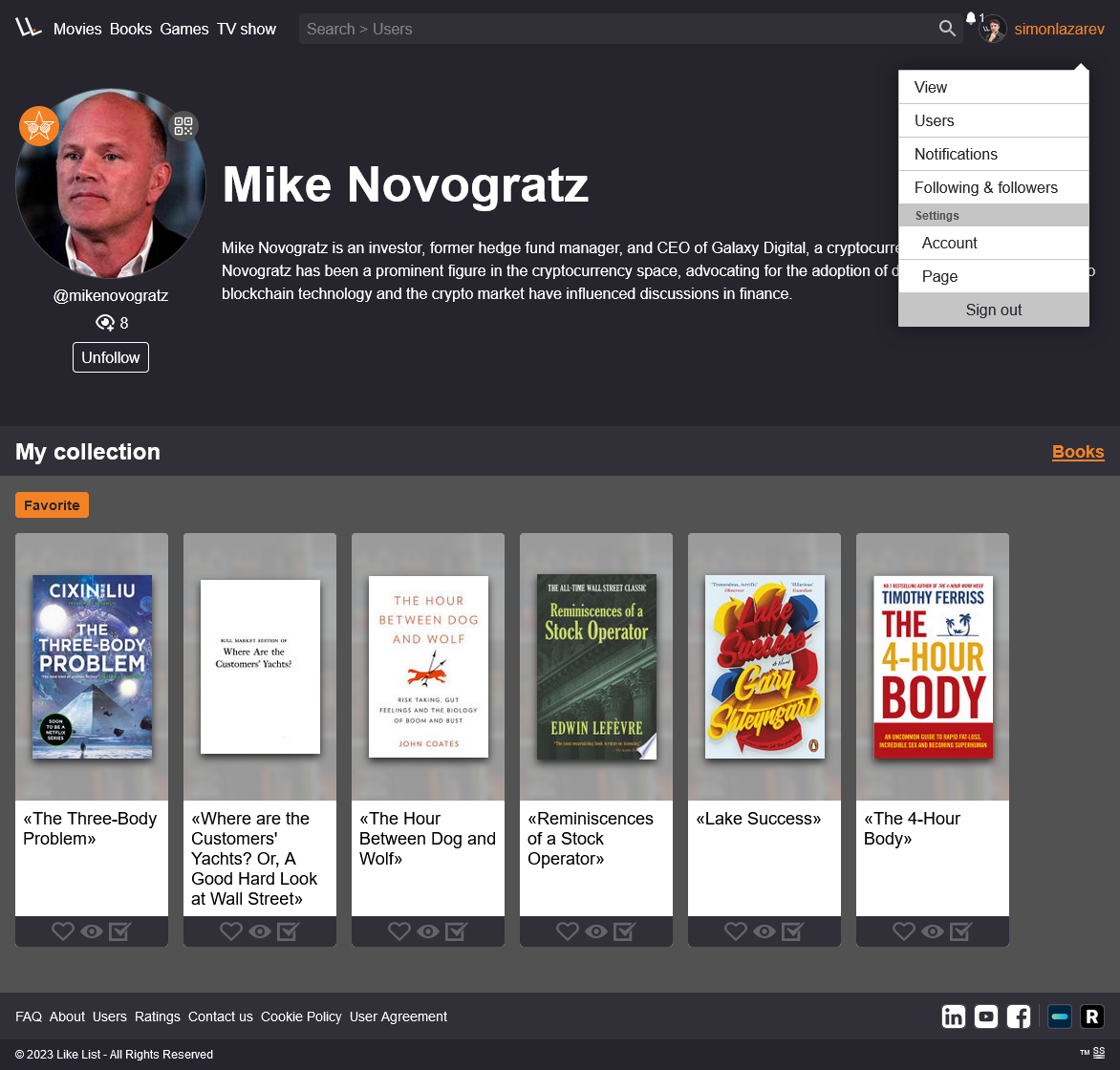Screen dimensions: 1120x1070
Task: Toggle eye icon on The Hour Between Dog and Wolf
Action: coord(428,931)
